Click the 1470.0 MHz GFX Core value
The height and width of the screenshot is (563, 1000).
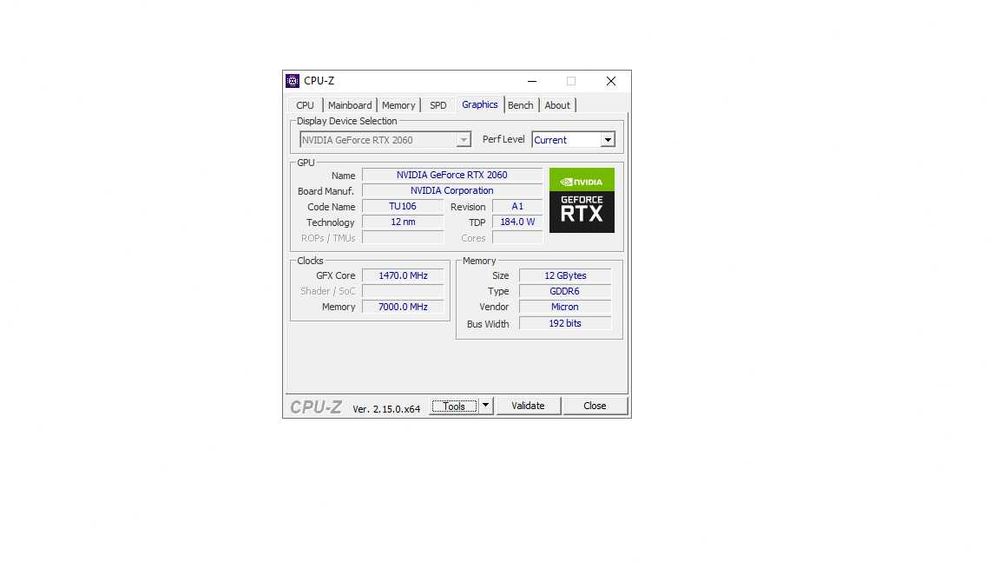pos(402,275)
